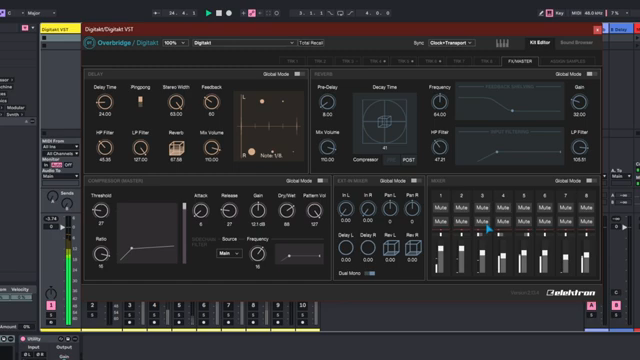Open the Kit Editor tab
Screen dimensions: 640x360
point(540,43)
